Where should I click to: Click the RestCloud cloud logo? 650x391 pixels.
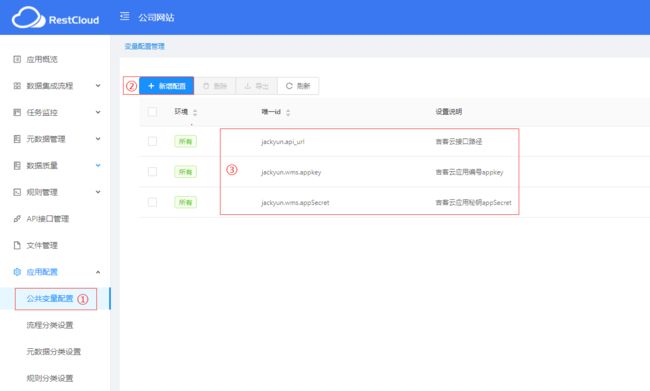28,18
